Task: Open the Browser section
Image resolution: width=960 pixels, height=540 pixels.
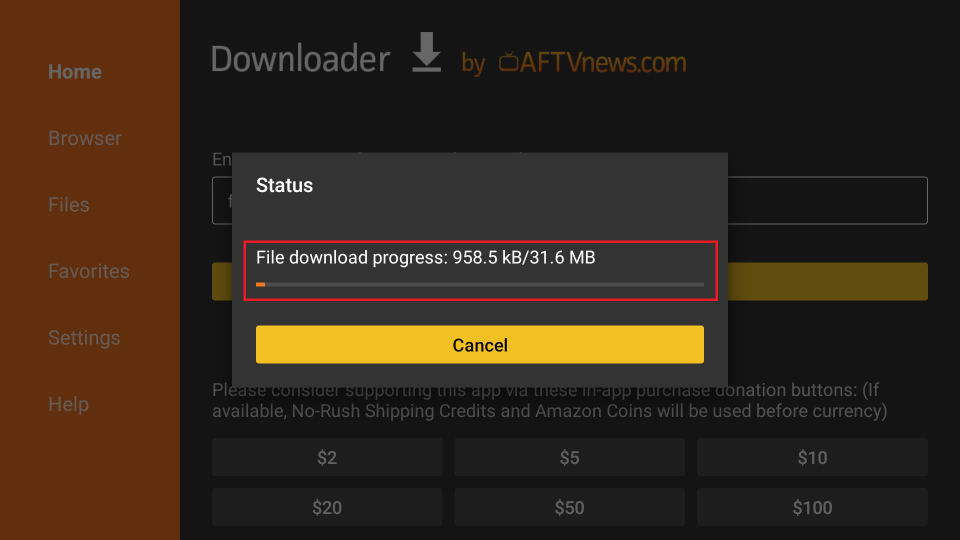Action: coord(84,138)
